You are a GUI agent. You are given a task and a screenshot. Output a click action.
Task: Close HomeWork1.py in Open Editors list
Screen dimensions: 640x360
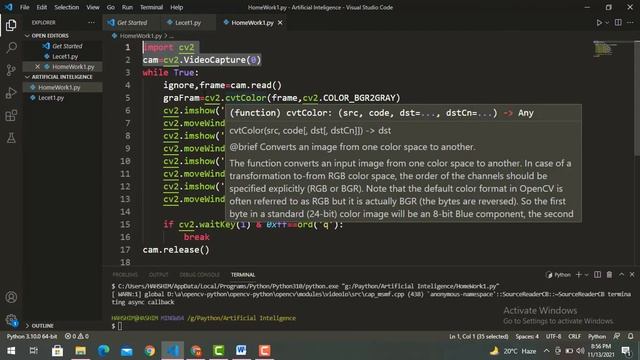tap(38, 67)
